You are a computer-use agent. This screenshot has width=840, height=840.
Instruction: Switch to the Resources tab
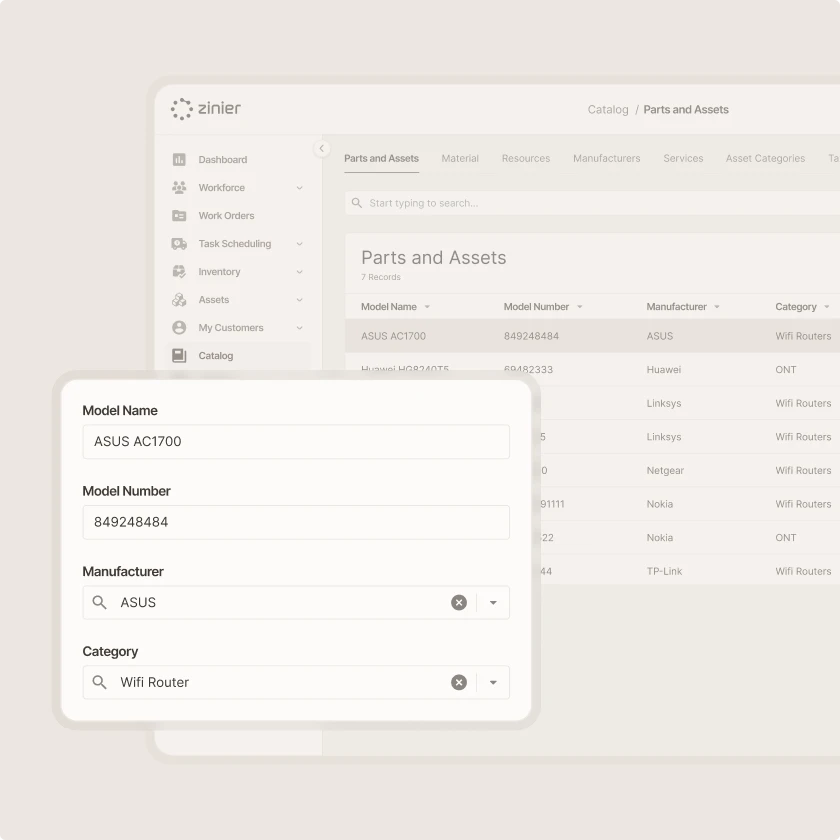click(x=526, y=159)
